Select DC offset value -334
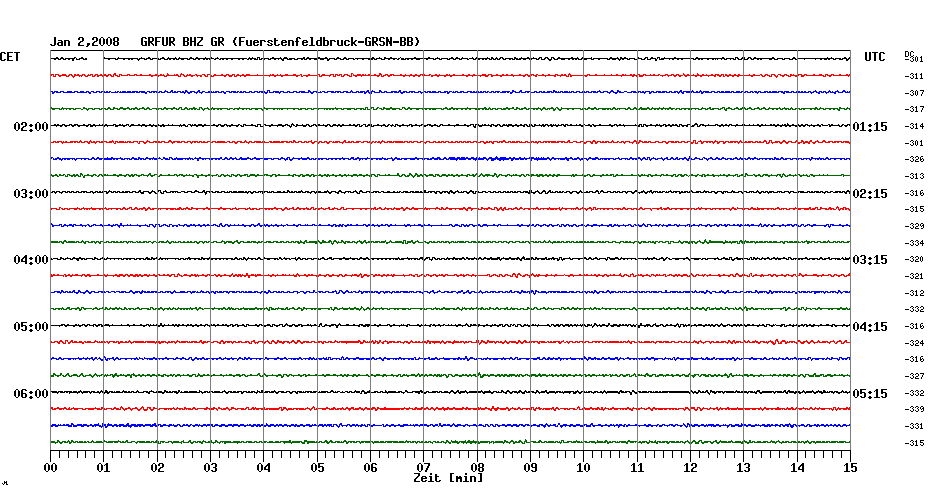 [x=914, y=243]
